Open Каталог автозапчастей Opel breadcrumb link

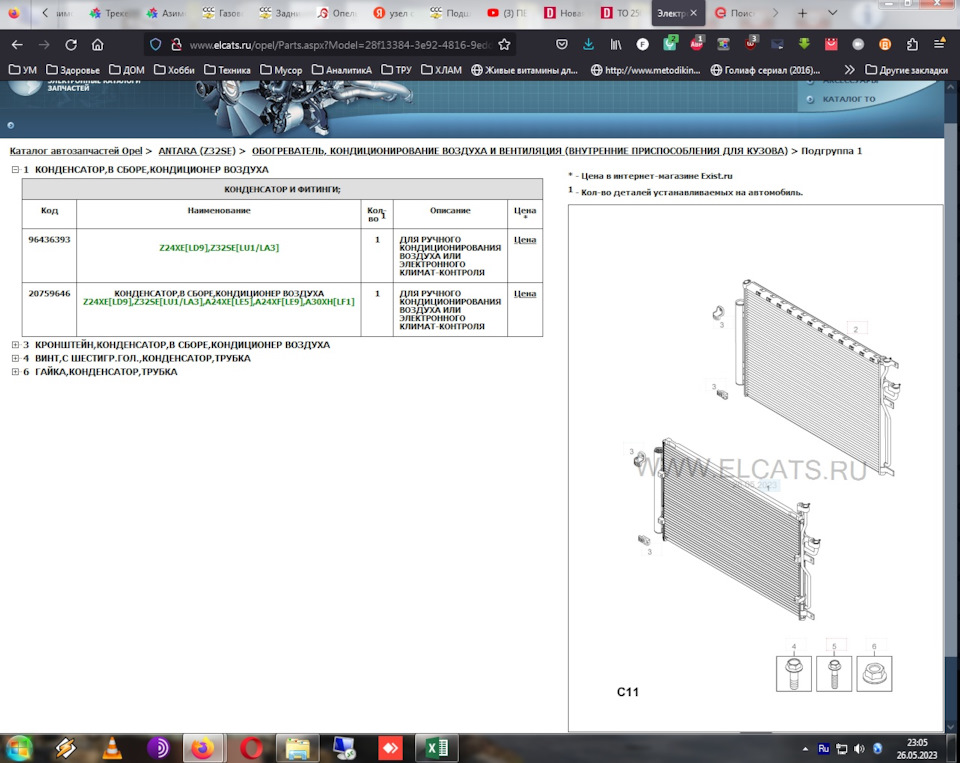pos(76,151)
